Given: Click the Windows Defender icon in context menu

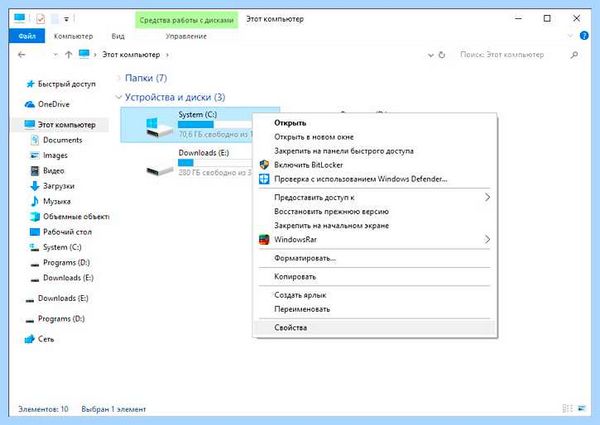Looking at the screenshot, I should coord(264,179).
